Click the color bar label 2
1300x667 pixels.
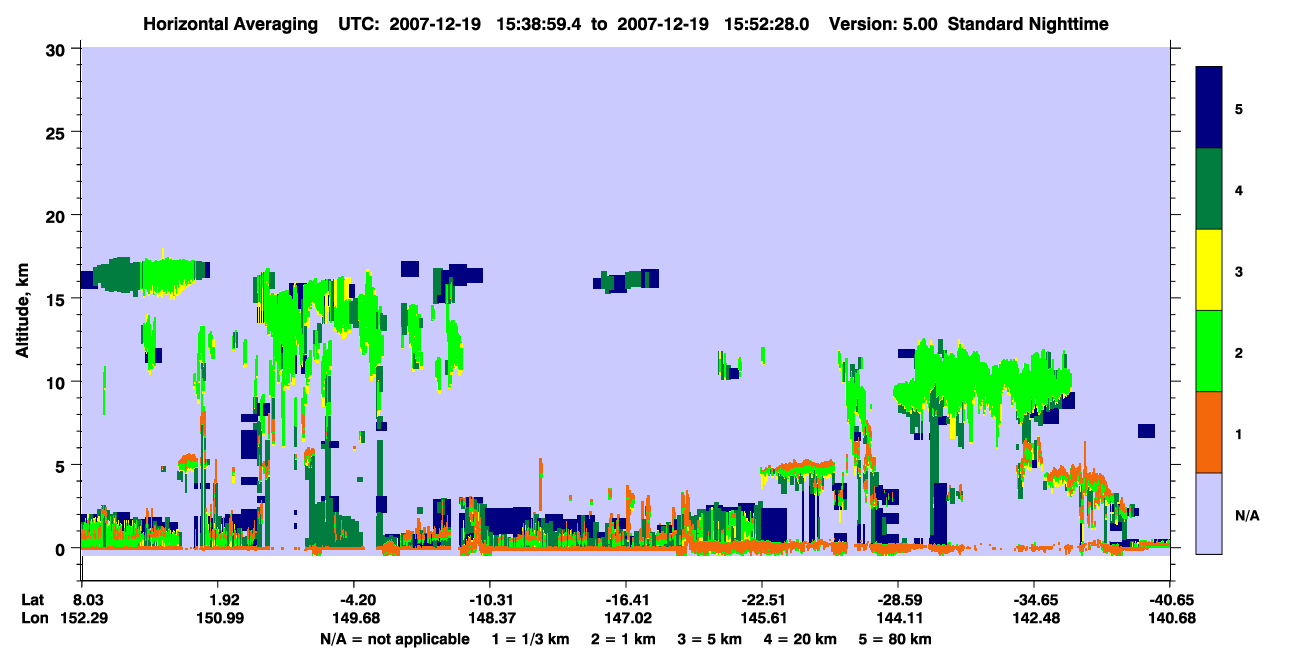[1238, 353]
